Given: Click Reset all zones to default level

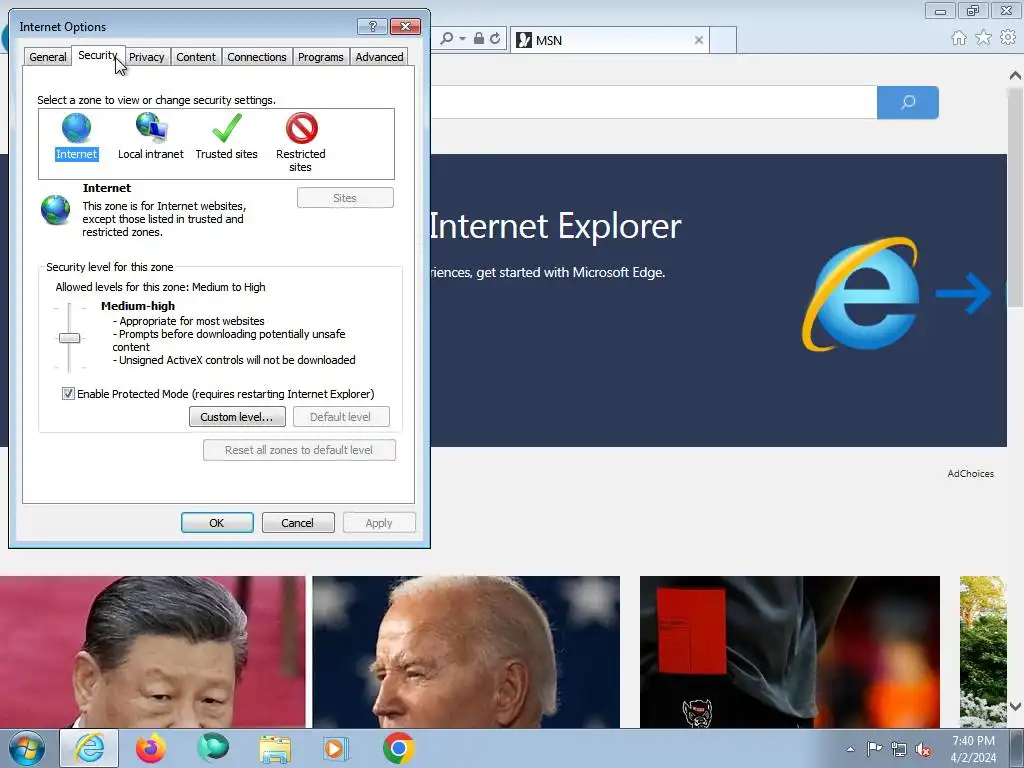Looking at the screenshot, I should [x=299, y=450].
